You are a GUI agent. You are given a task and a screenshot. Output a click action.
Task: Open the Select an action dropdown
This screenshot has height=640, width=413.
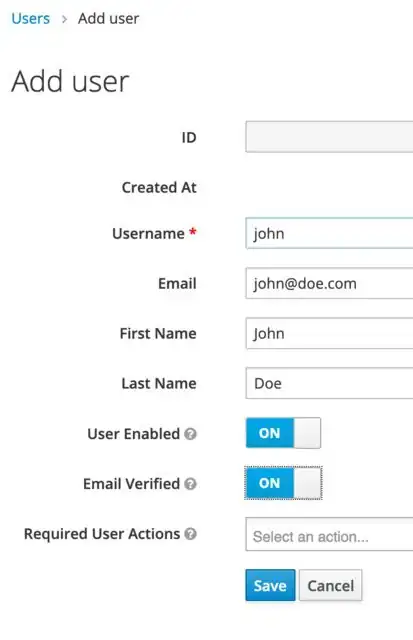pos(329,534)
